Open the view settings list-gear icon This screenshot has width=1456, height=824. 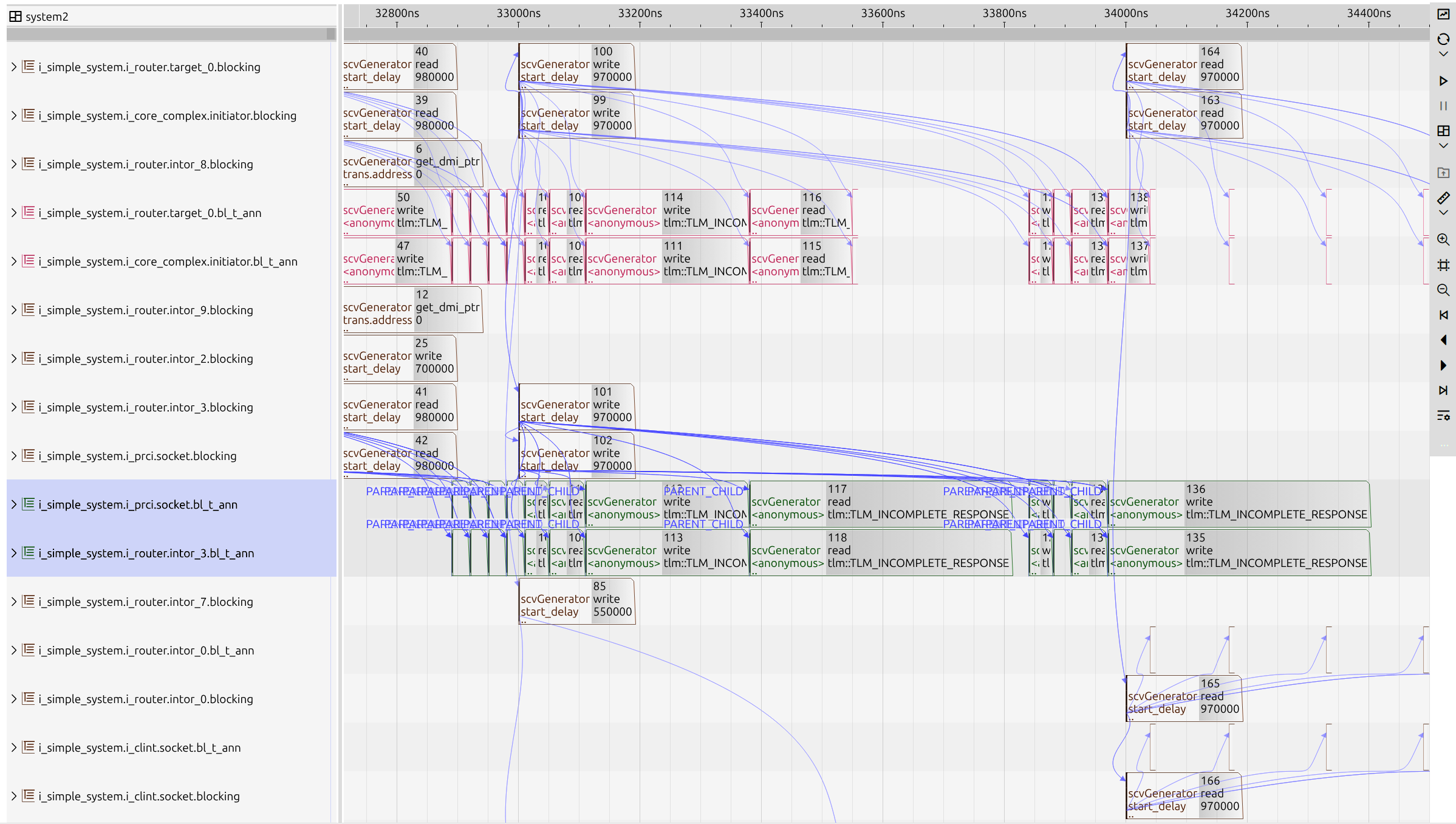pyautogui.click(x=1443, y=416)
